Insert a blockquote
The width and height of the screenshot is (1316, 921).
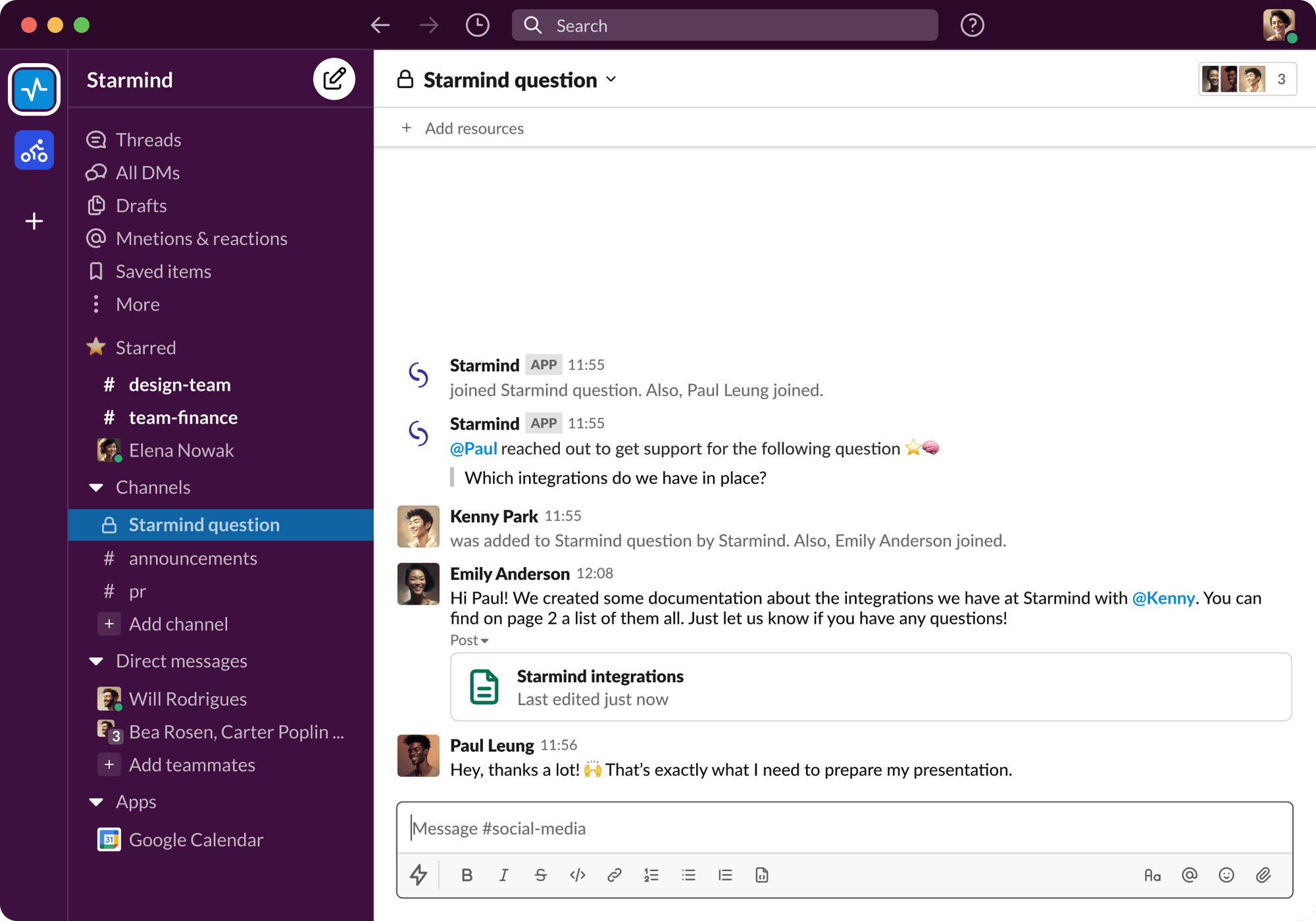[x=725, y=875]
